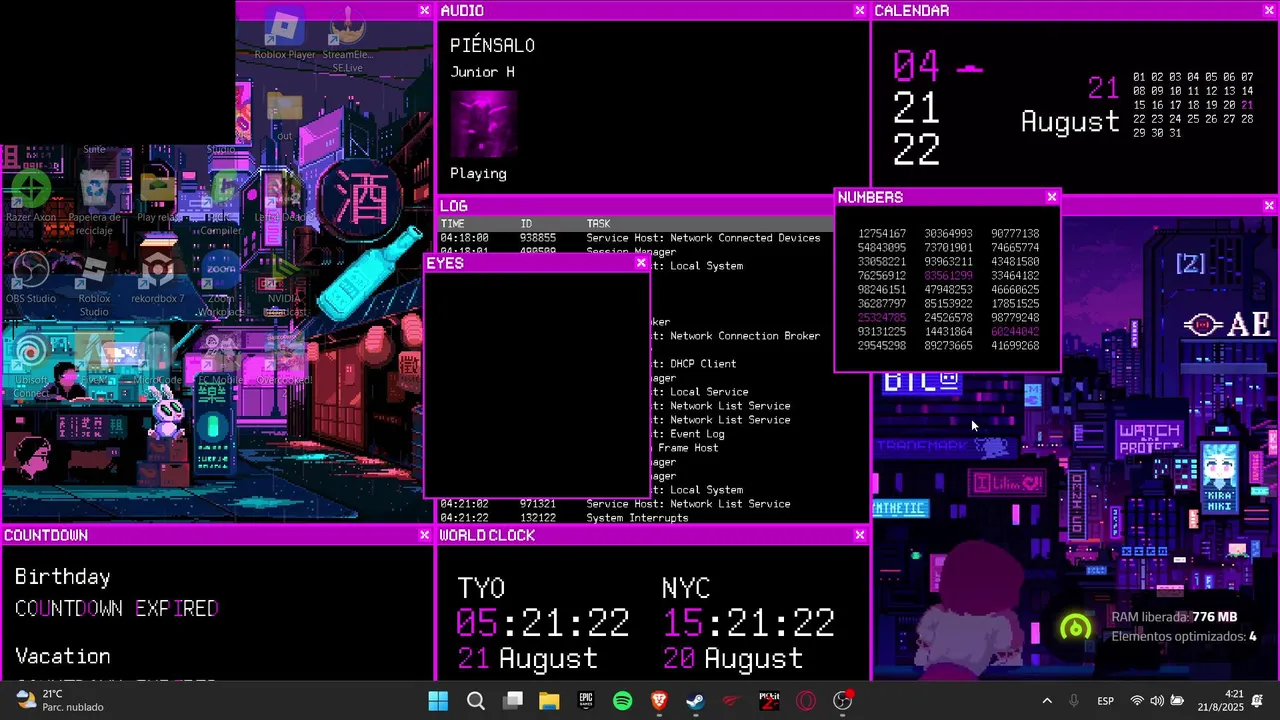Click the song title 'PIÉNSALO'

click(x=492, y=45)
